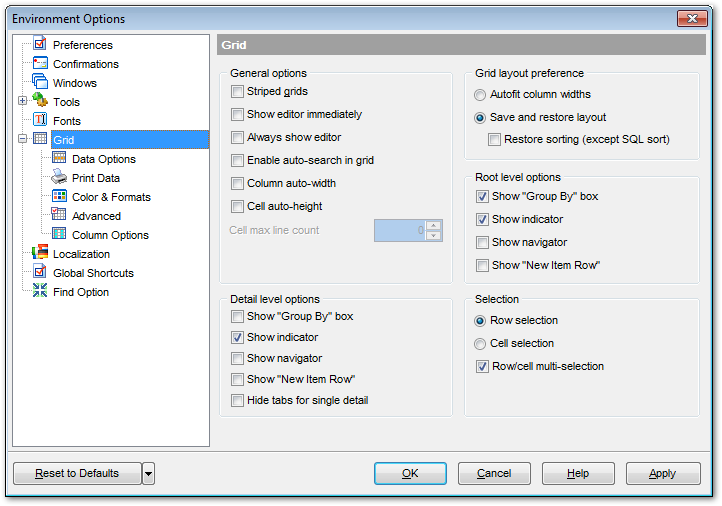Confirm with the OK button
Image resolution: width=722 pixels, height=506 pixels.
tap(410, 474)
